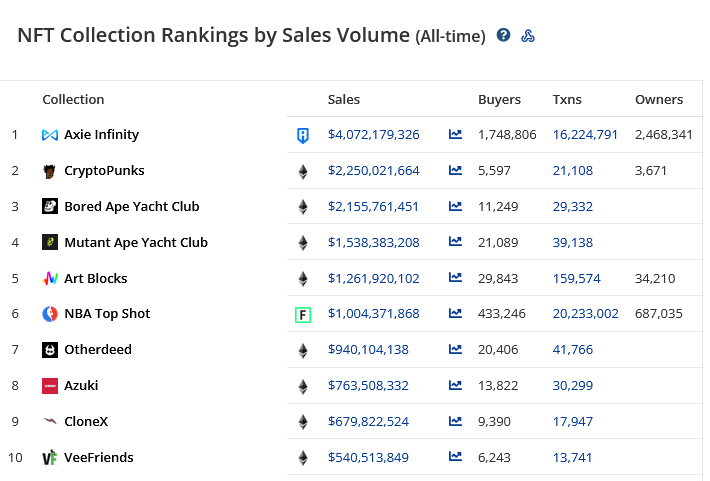
Task: Click the 41,766 transactions link
Action: 572,350
